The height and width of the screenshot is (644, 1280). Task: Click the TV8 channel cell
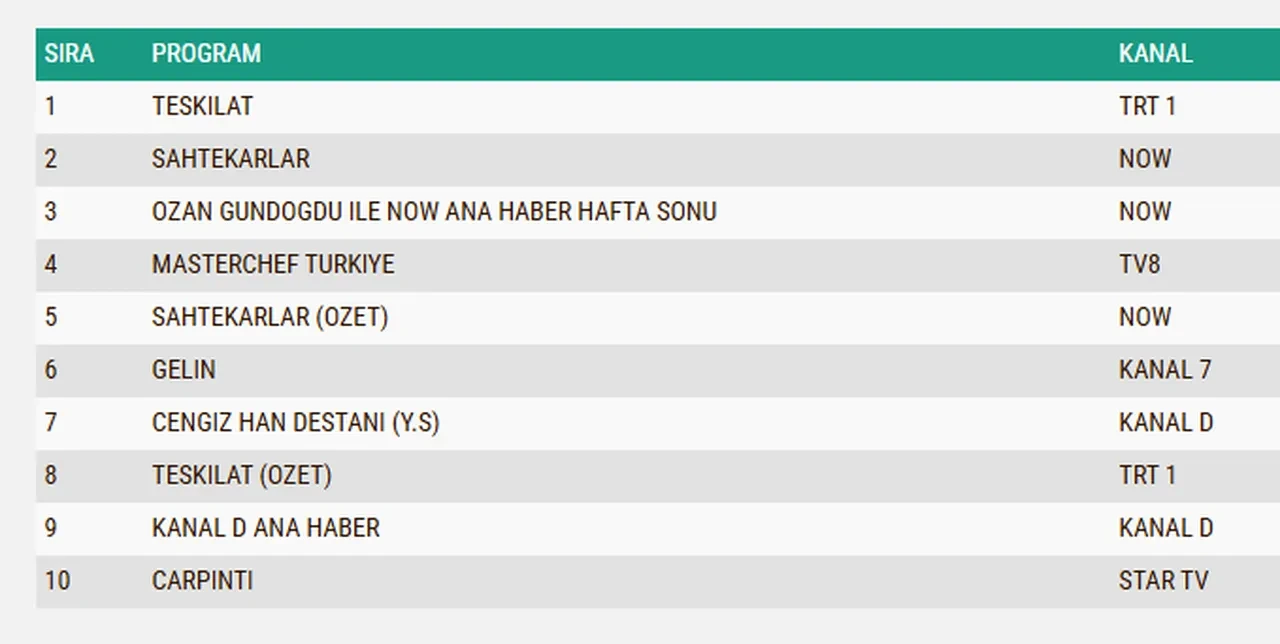click(1140, 265)
